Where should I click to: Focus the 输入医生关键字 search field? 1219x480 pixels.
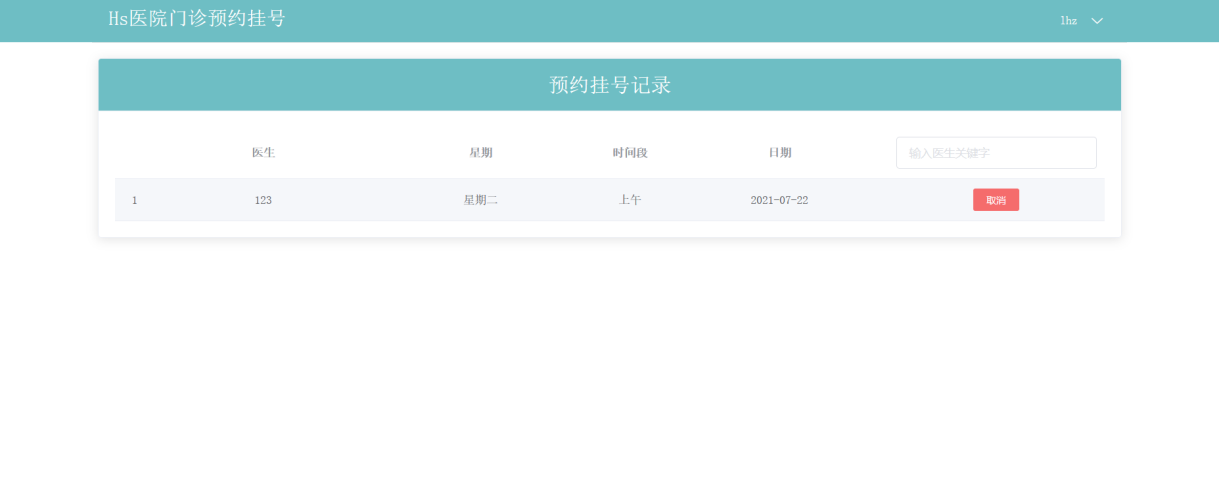(996, 153)
